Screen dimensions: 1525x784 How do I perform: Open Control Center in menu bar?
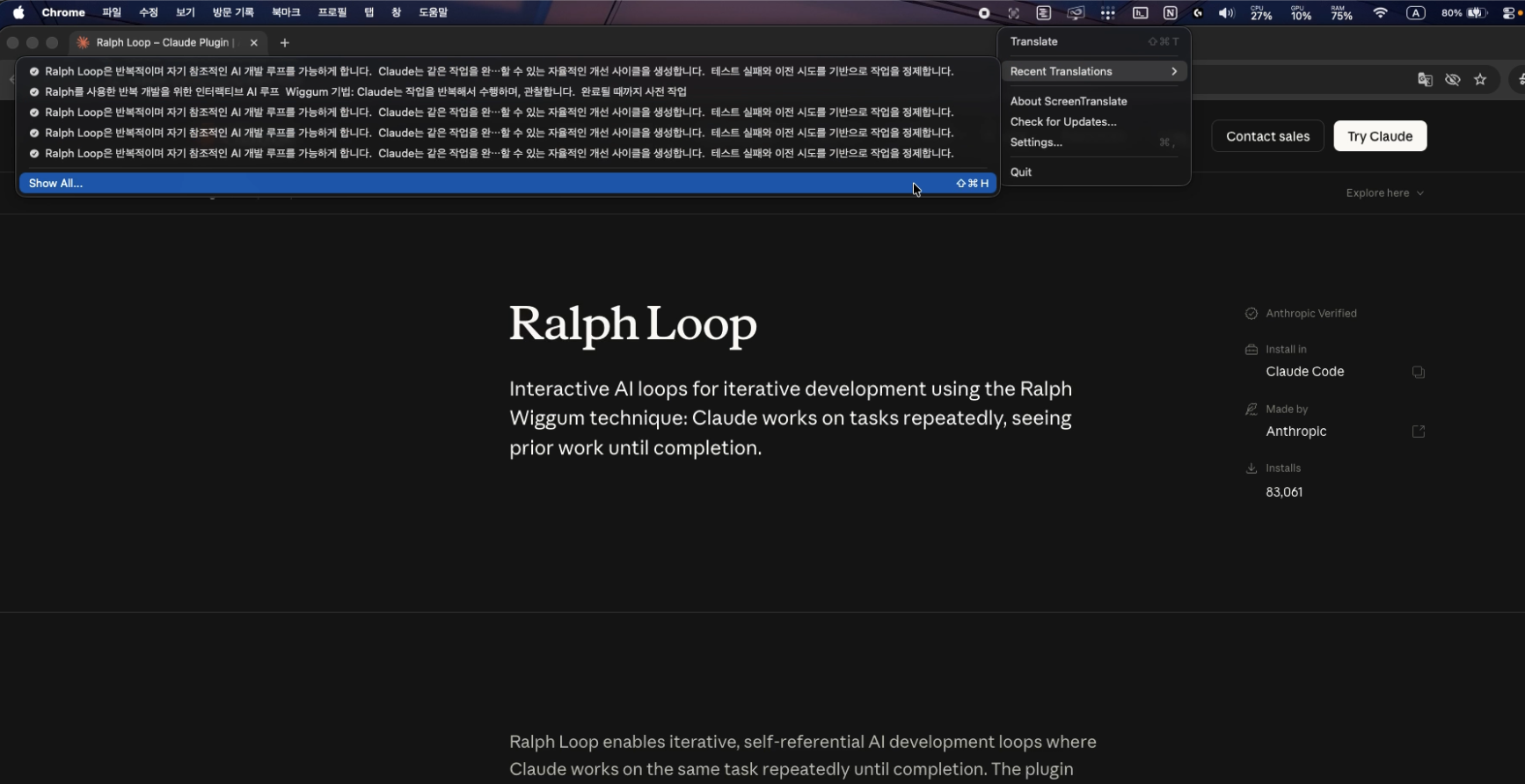point(1509,13)
